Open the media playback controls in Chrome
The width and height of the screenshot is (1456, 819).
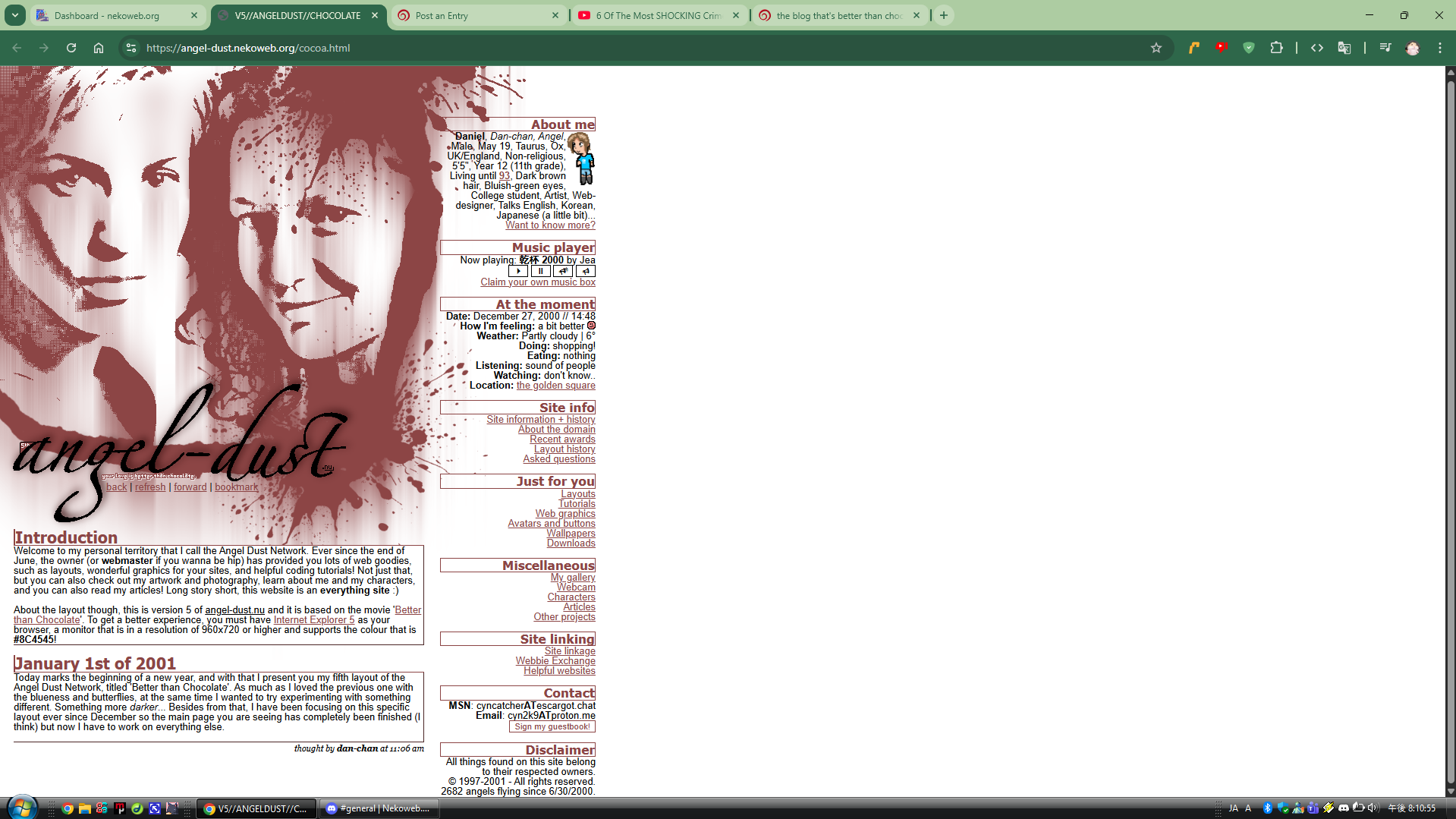click(1384, 47)
